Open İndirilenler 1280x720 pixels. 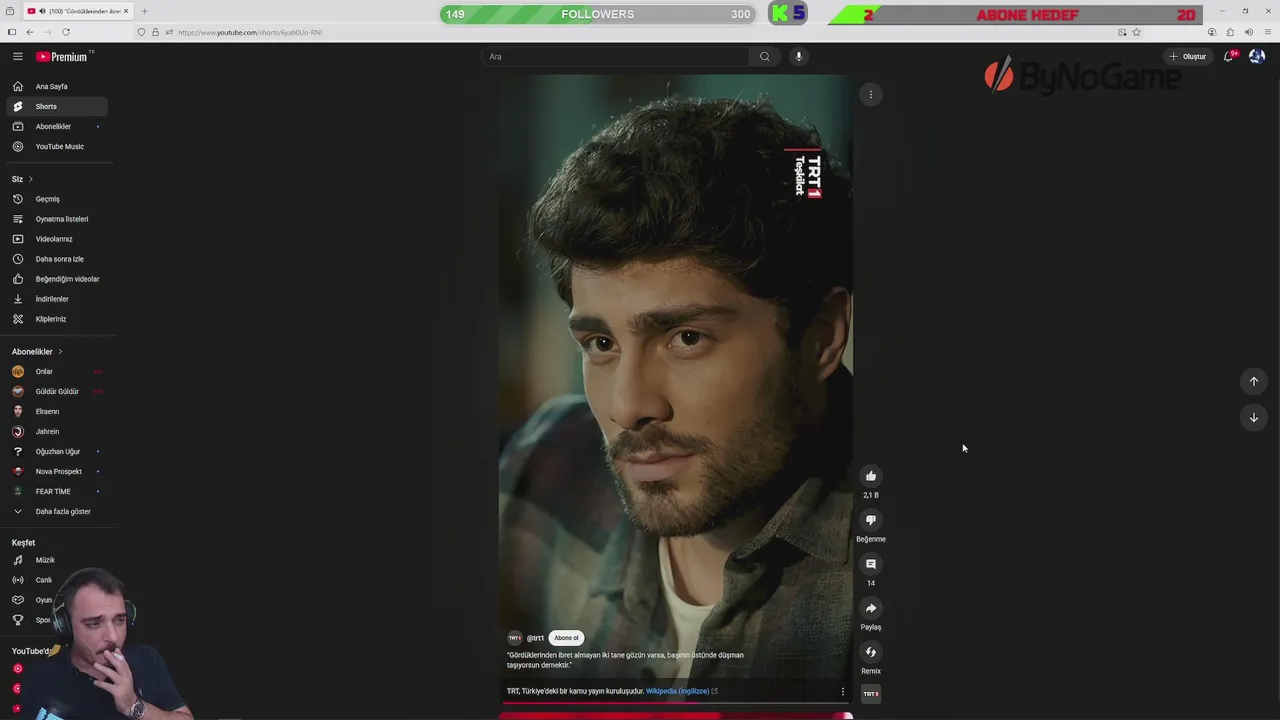point(57,299)
